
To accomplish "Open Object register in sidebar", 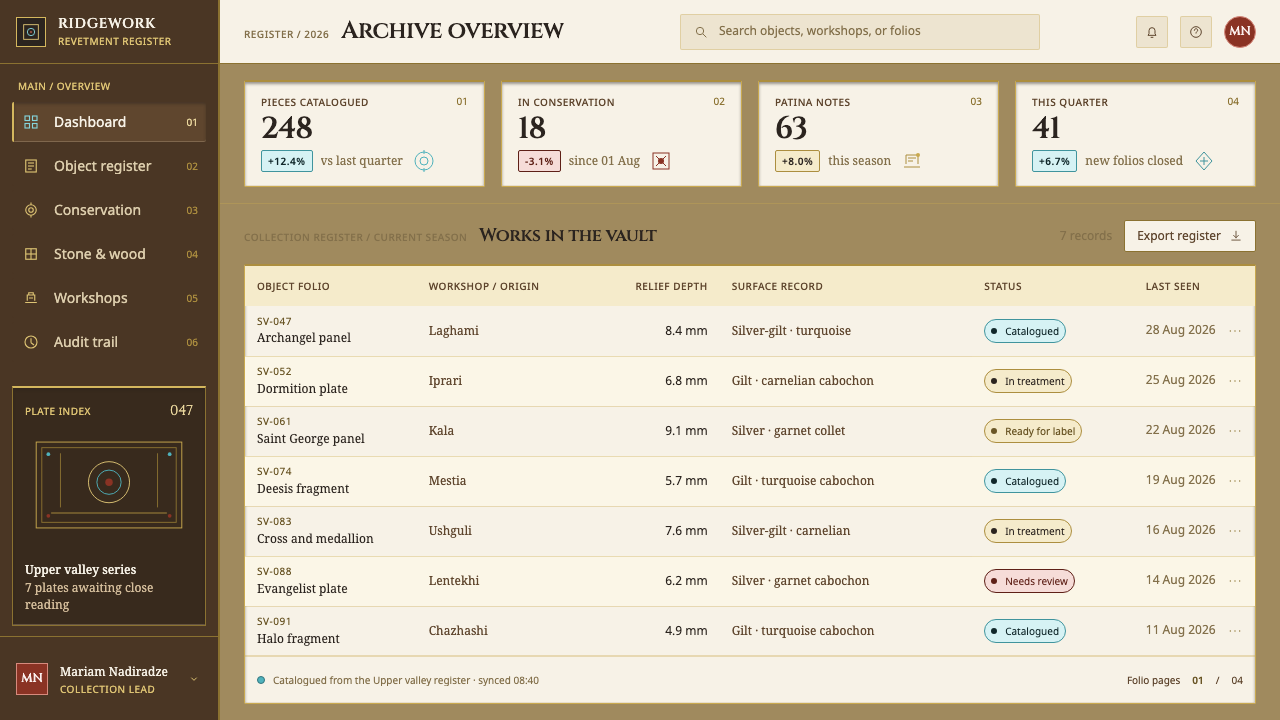I will 109,166.
